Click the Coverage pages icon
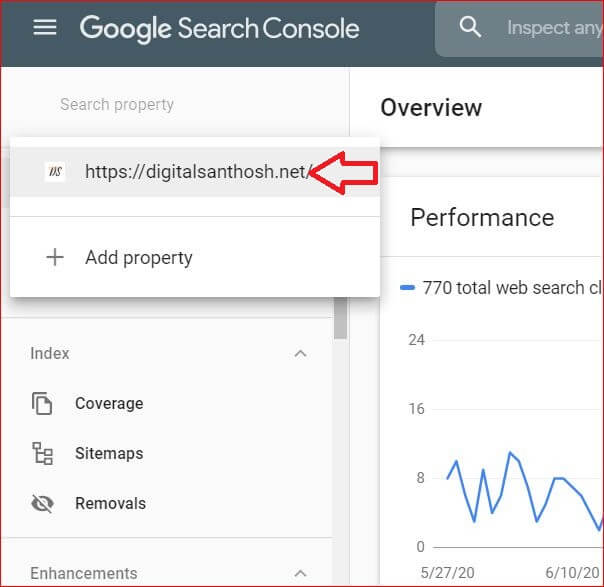Image resolution: width=604 pixels, height=587 pixels. pos(42,404)
